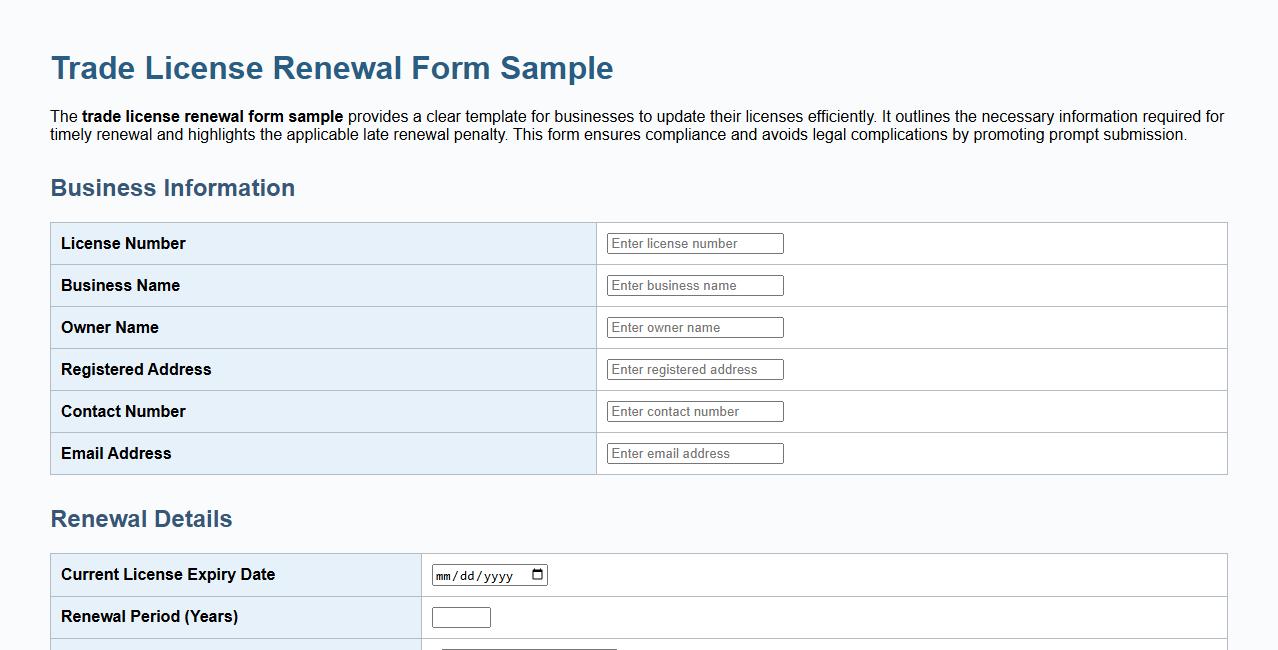Click the Business Information section heading

(x=172, y=188)
